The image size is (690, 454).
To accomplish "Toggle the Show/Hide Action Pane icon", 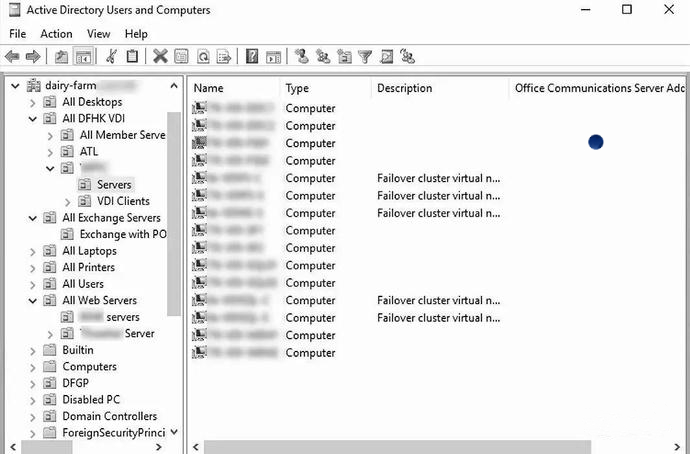I will [x=272, y=57].
